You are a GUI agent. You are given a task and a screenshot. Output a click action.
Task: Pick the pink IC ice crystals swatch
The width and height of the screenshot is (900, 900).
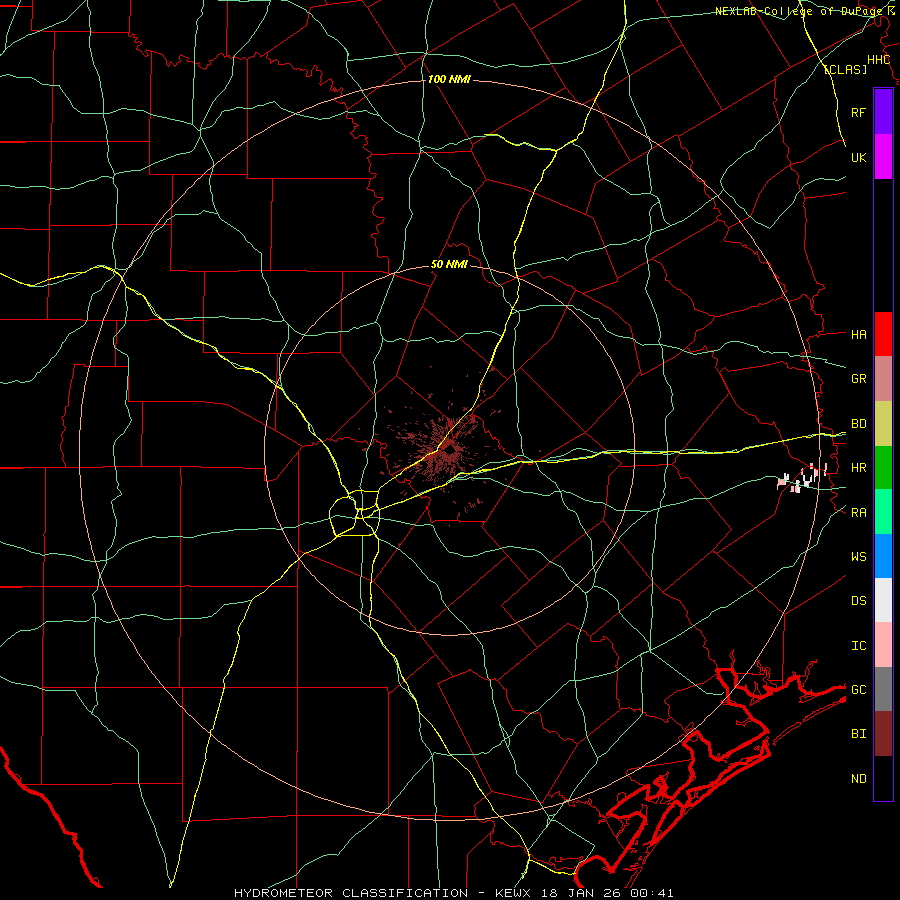pyautogui.click(x=883, y=645)
